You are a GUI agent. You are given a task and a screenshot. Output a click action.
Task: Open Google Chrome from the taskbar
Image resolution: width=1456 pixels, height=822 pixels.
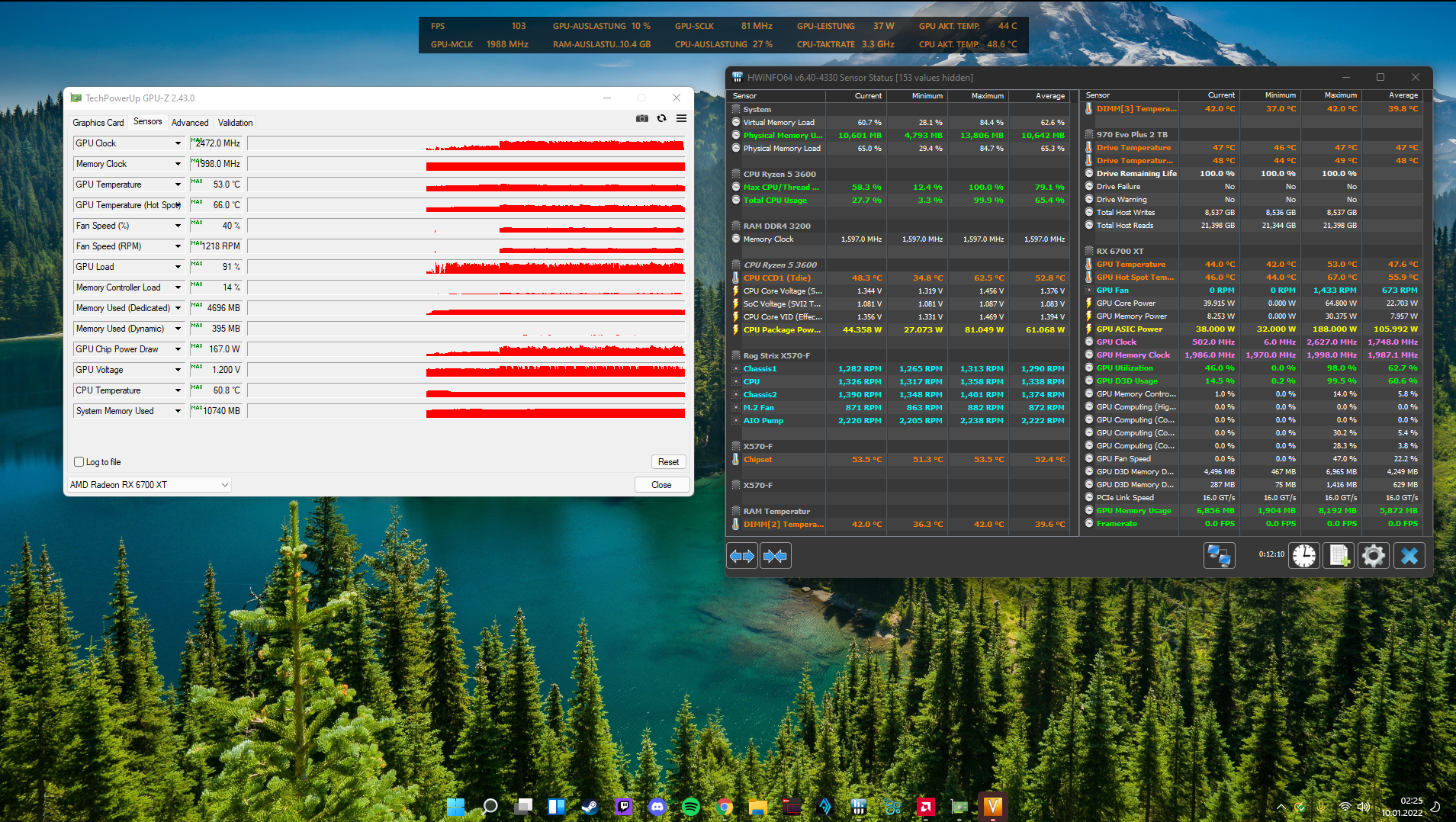point(725,806)
